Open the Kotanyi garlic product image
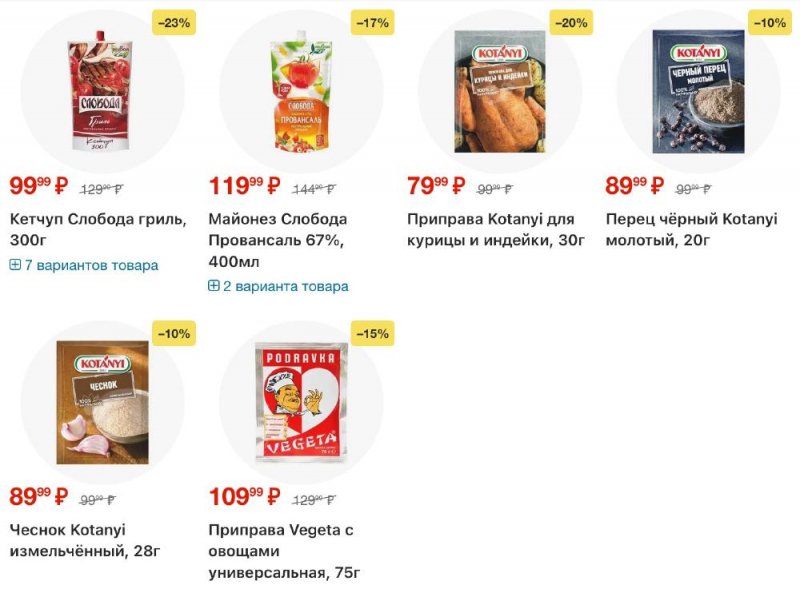 click(x=101, y=402)
